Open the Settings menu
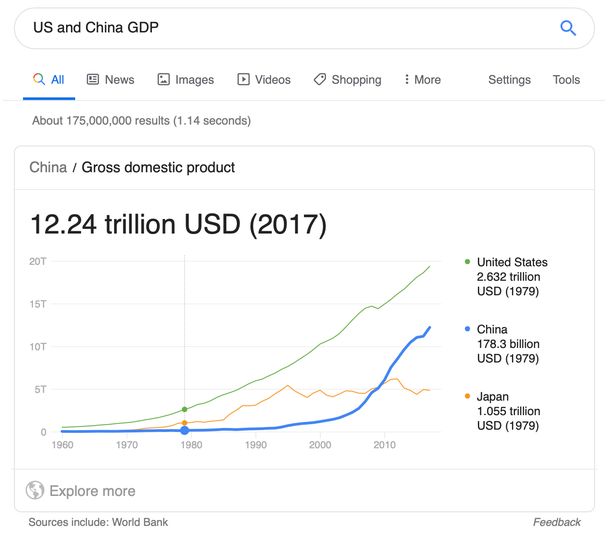The height and width of the screenshot is (536, 608). click(509, 80)
